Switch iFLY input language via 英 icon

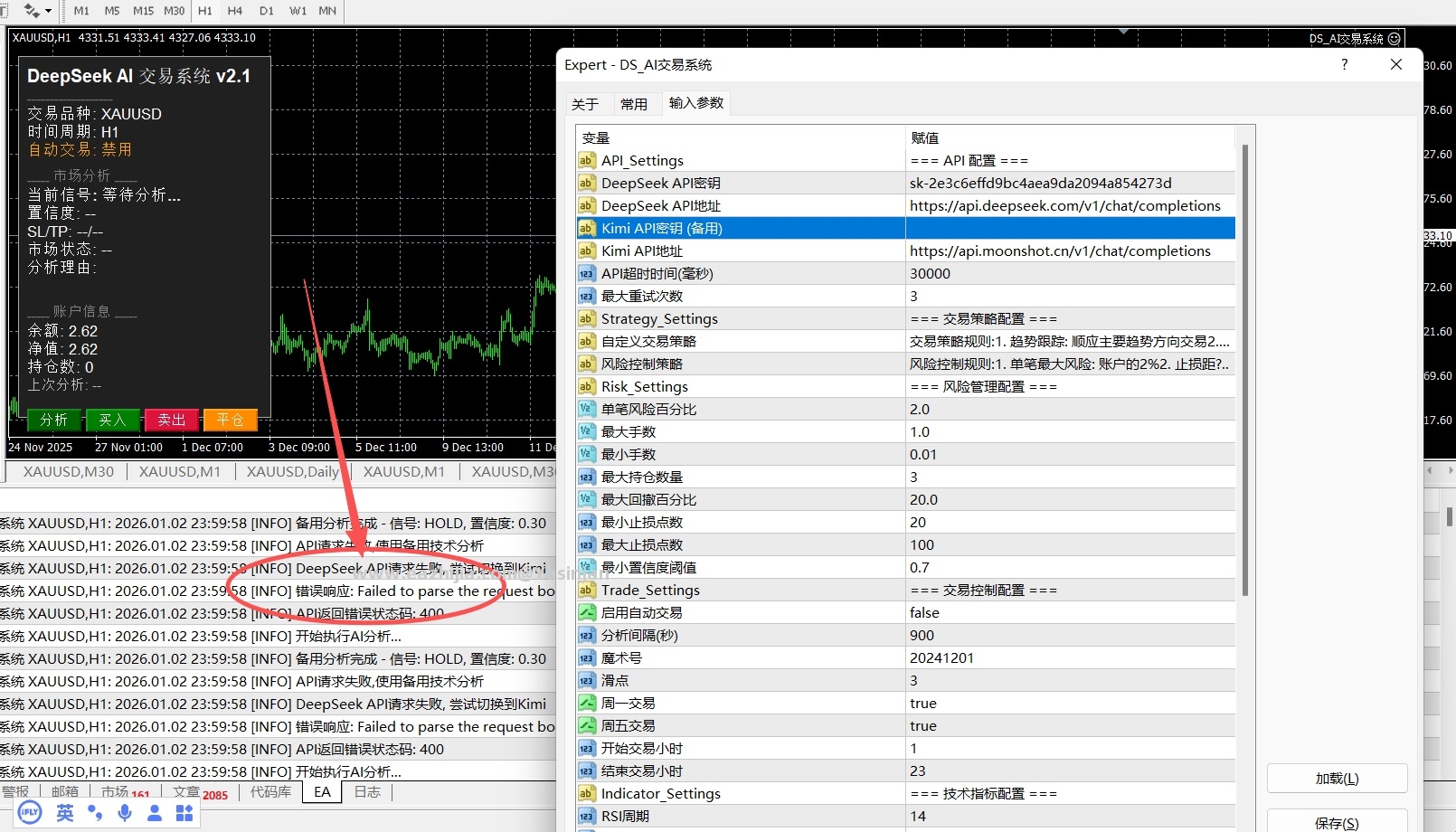click(65, 813)
